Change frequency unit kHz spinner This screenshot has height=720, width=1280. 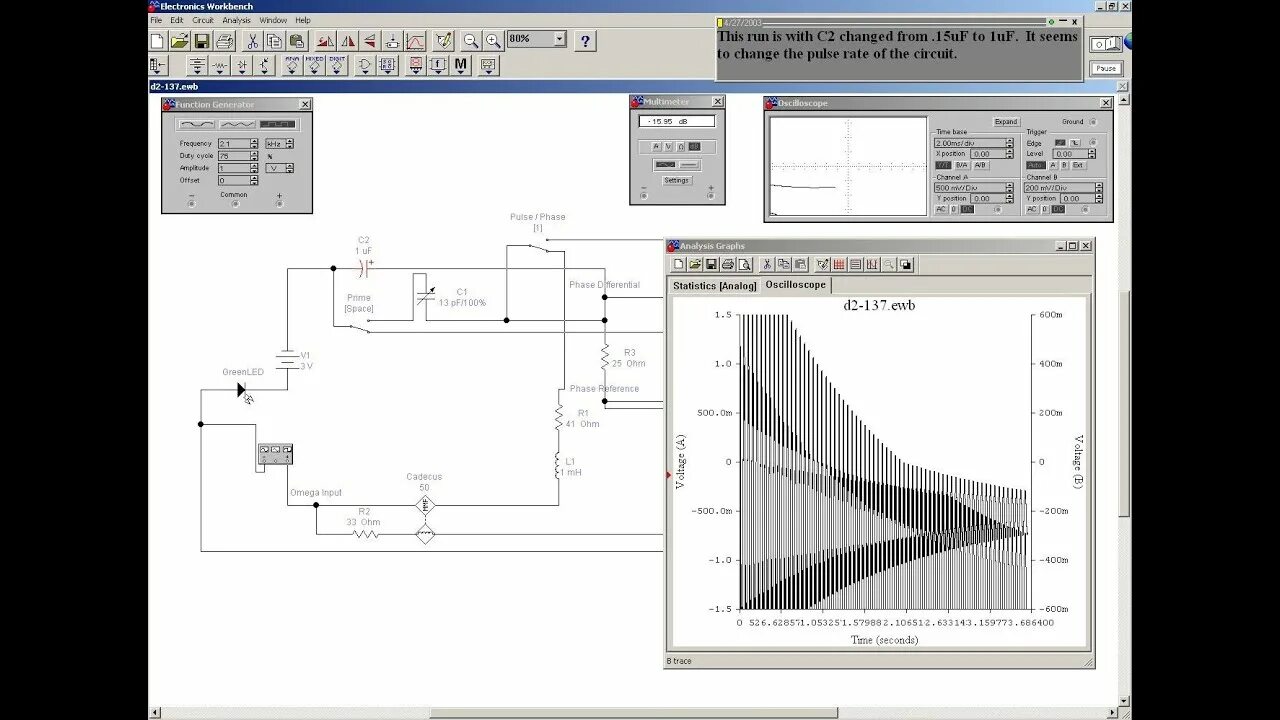(x=290, y=144)
